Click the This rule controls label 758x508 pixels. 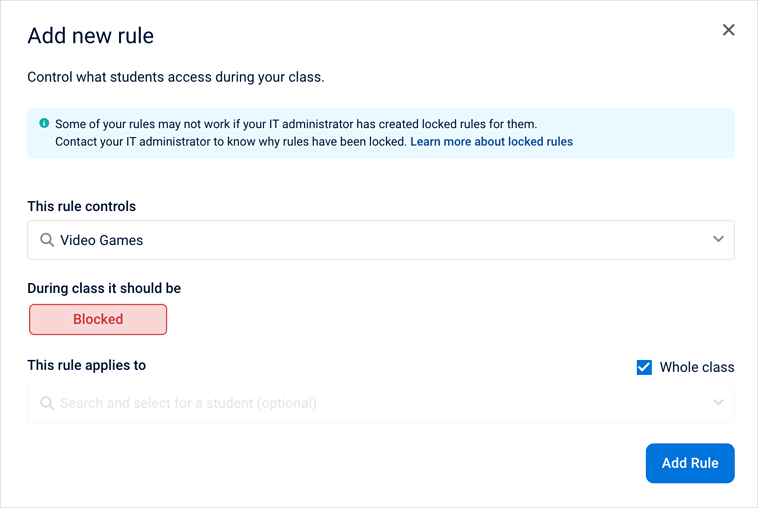pos(82,206)
